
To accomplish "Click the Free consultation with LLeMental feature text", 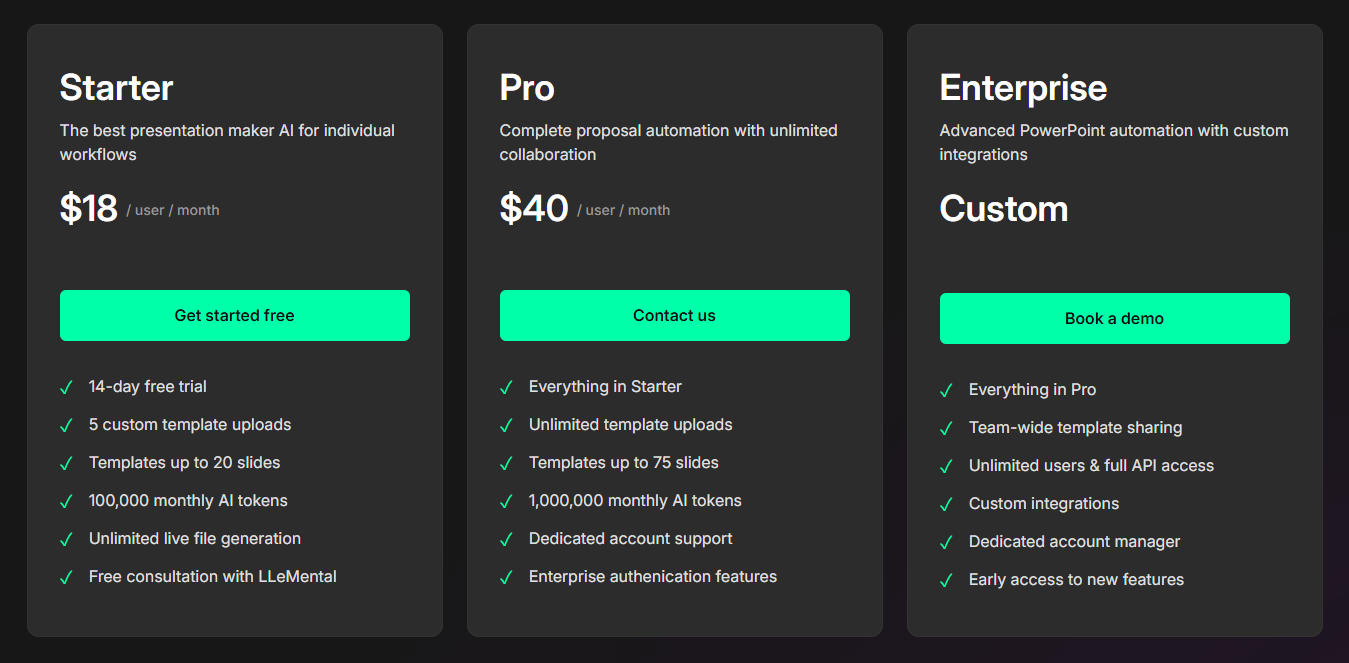I will pos(213,576).
